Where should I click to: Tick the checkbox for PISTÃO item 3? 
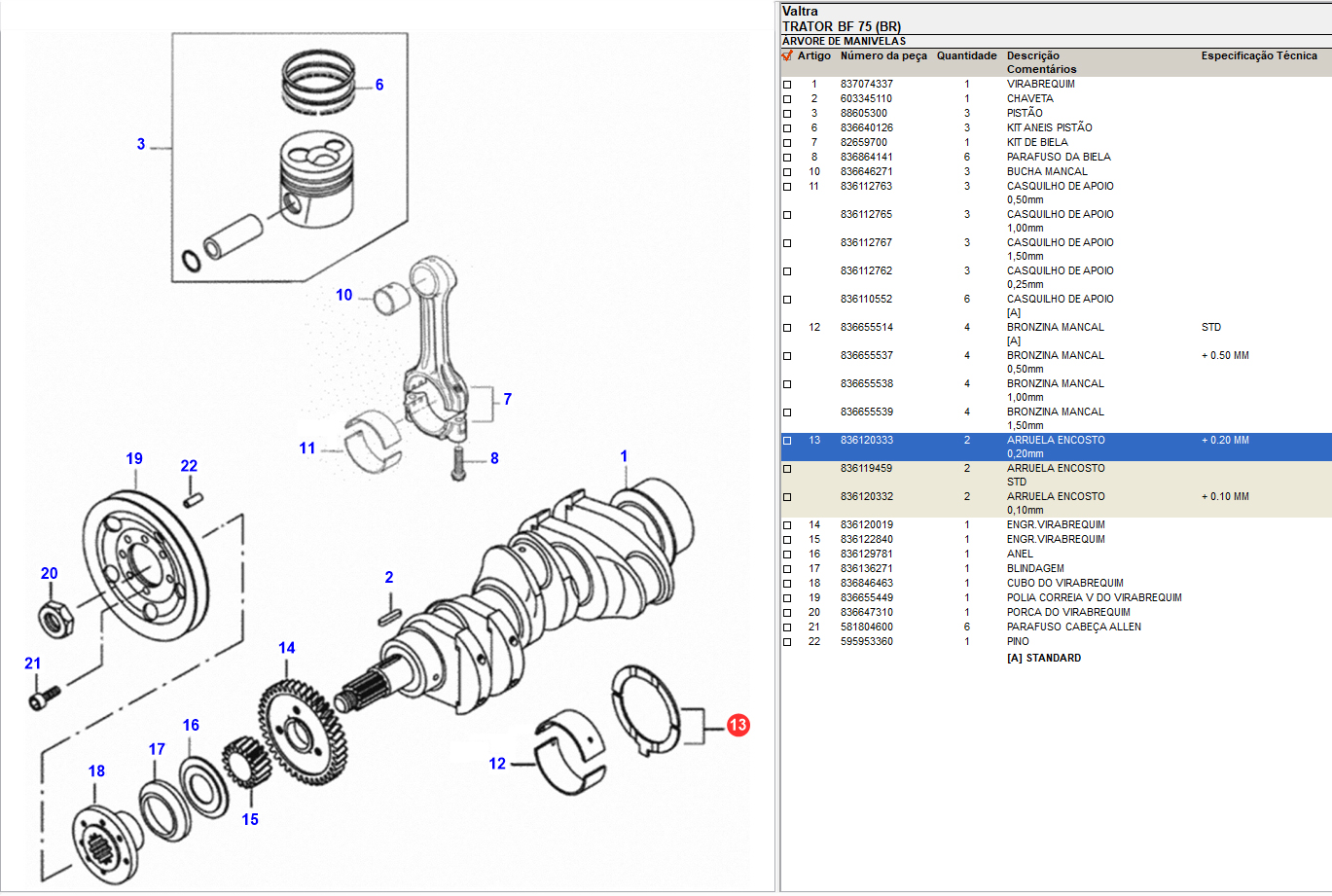[x=787, y=114]
